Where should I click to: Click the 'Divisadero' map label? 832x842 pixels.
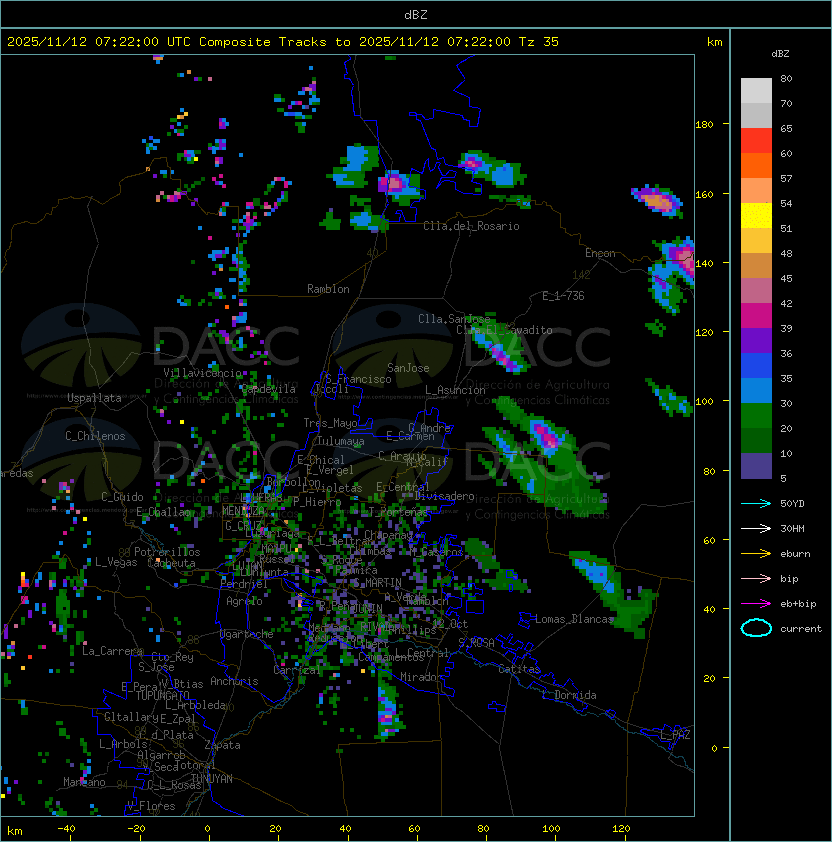[x=445, y=496]
